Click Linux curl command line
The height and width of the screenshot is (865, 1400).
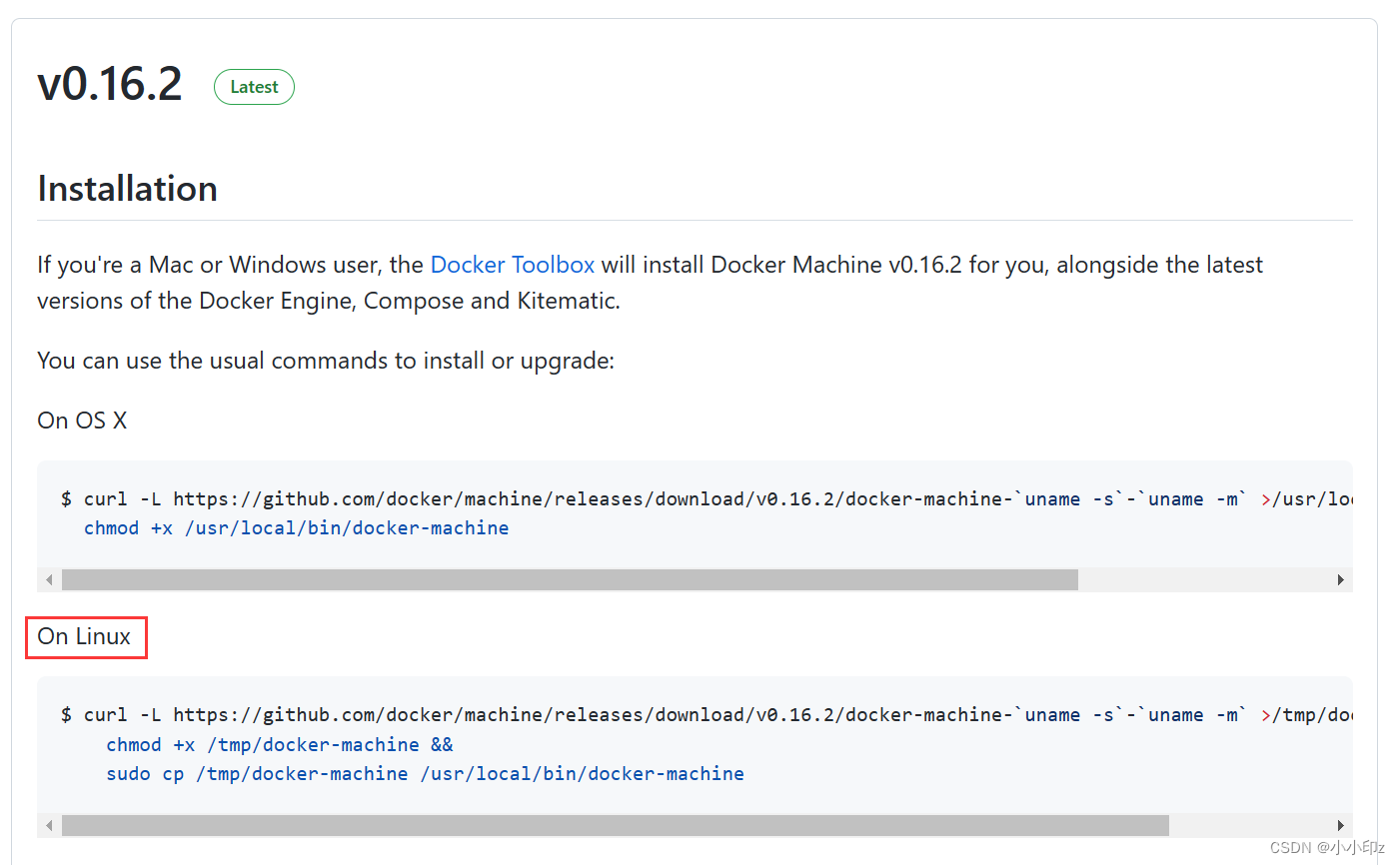pos(706,715)
